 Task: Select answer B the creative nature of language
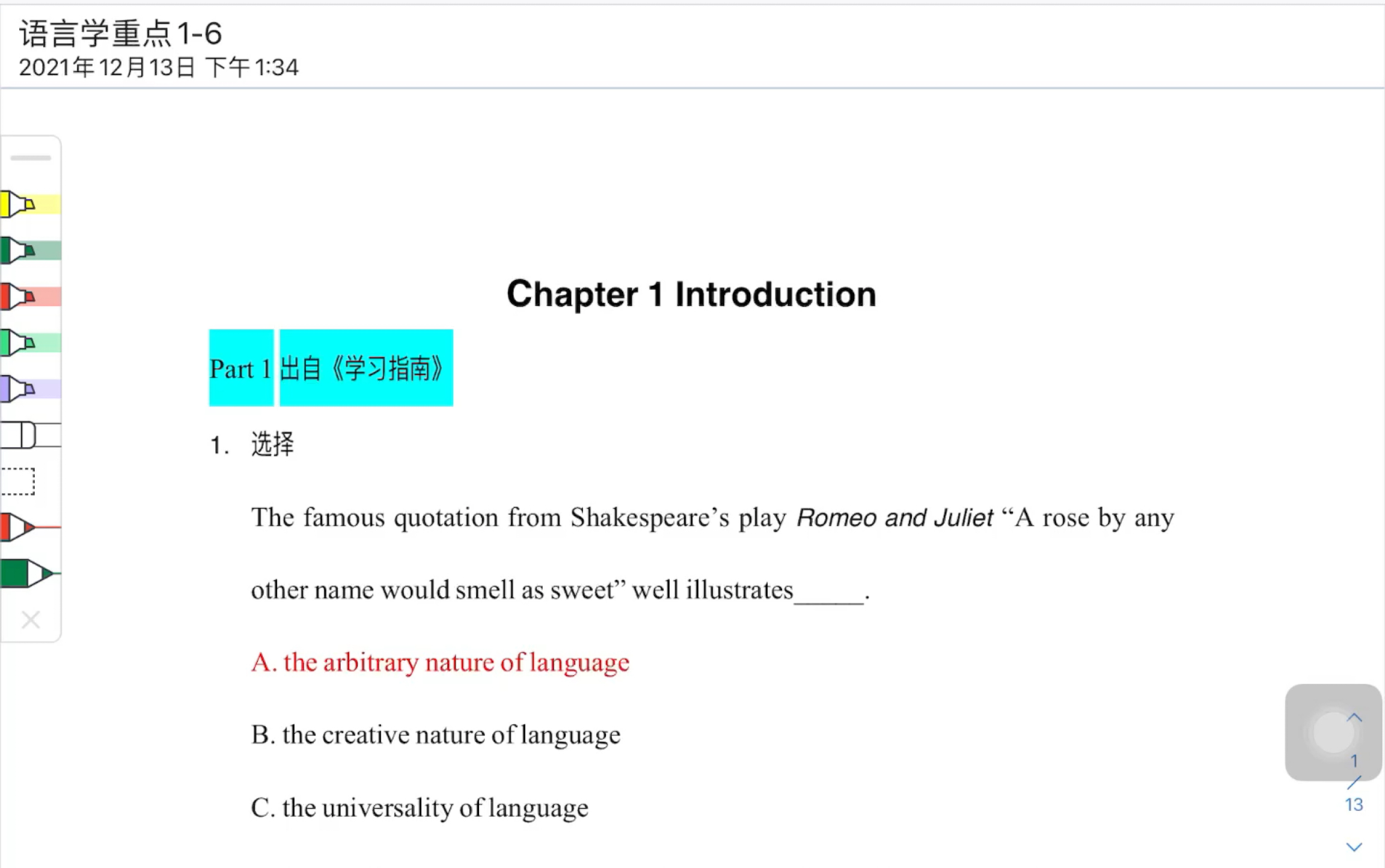pyautogui.click(x=436, y=735)
